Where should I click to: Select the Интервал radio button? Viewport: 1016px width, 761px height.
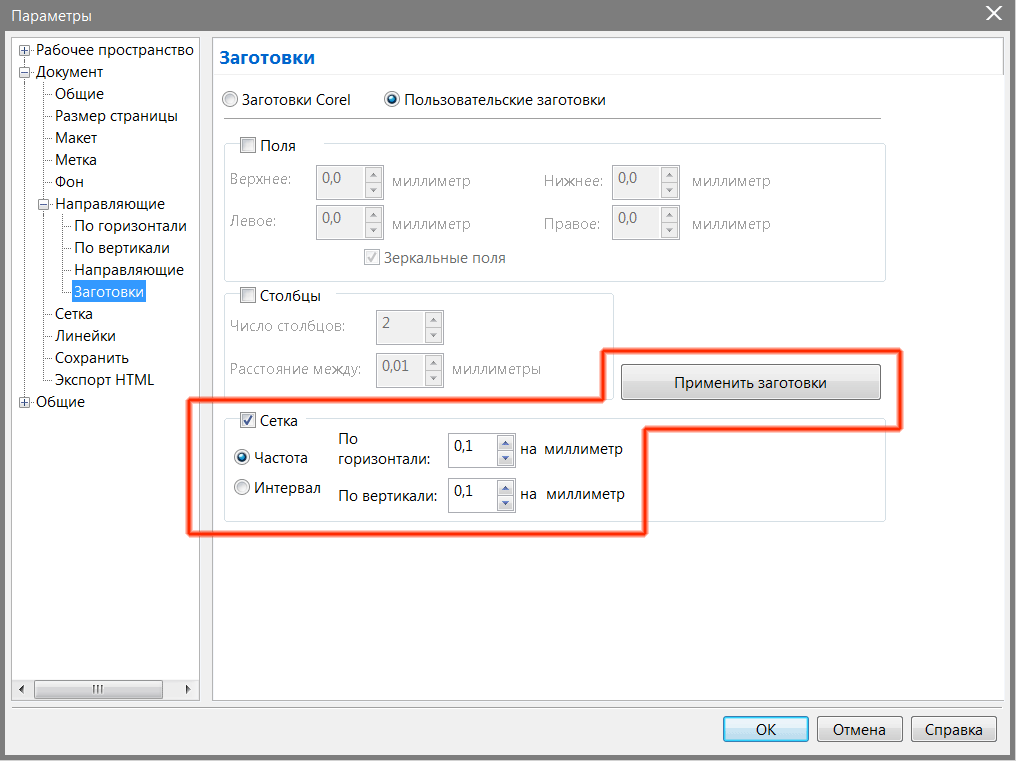tap(242, 487)
